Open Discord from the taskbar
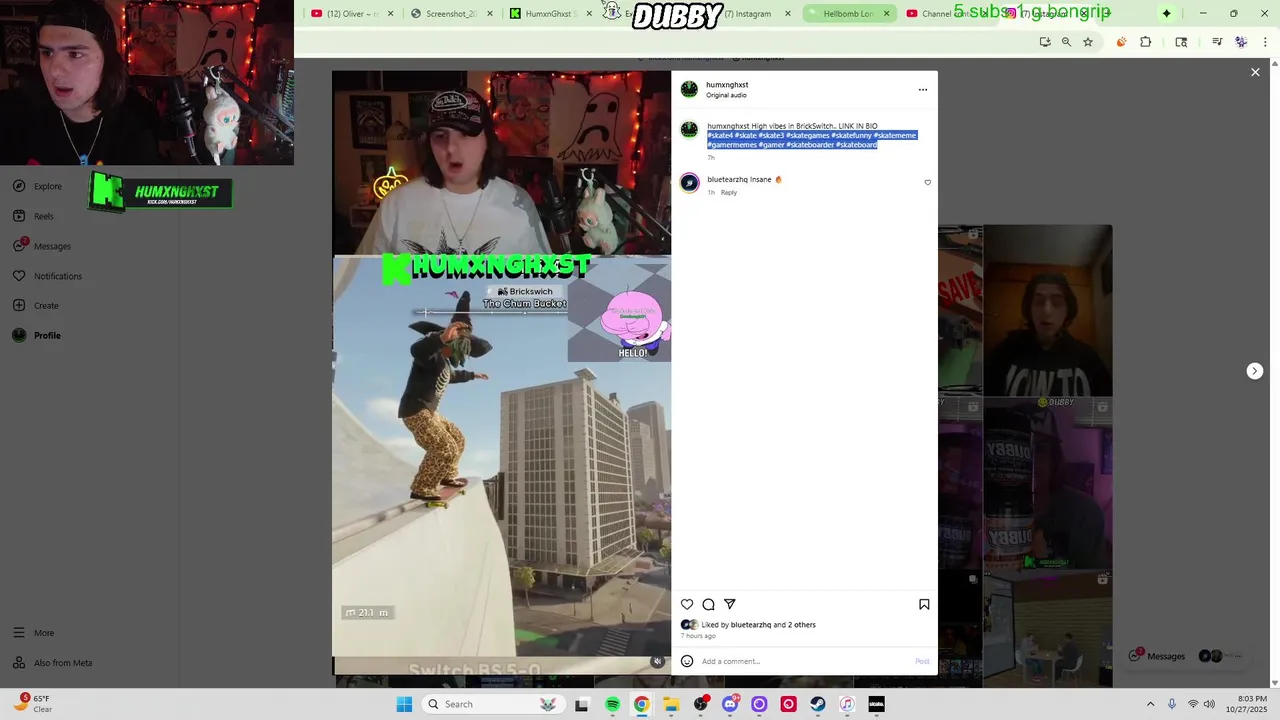 coord(730,704)
